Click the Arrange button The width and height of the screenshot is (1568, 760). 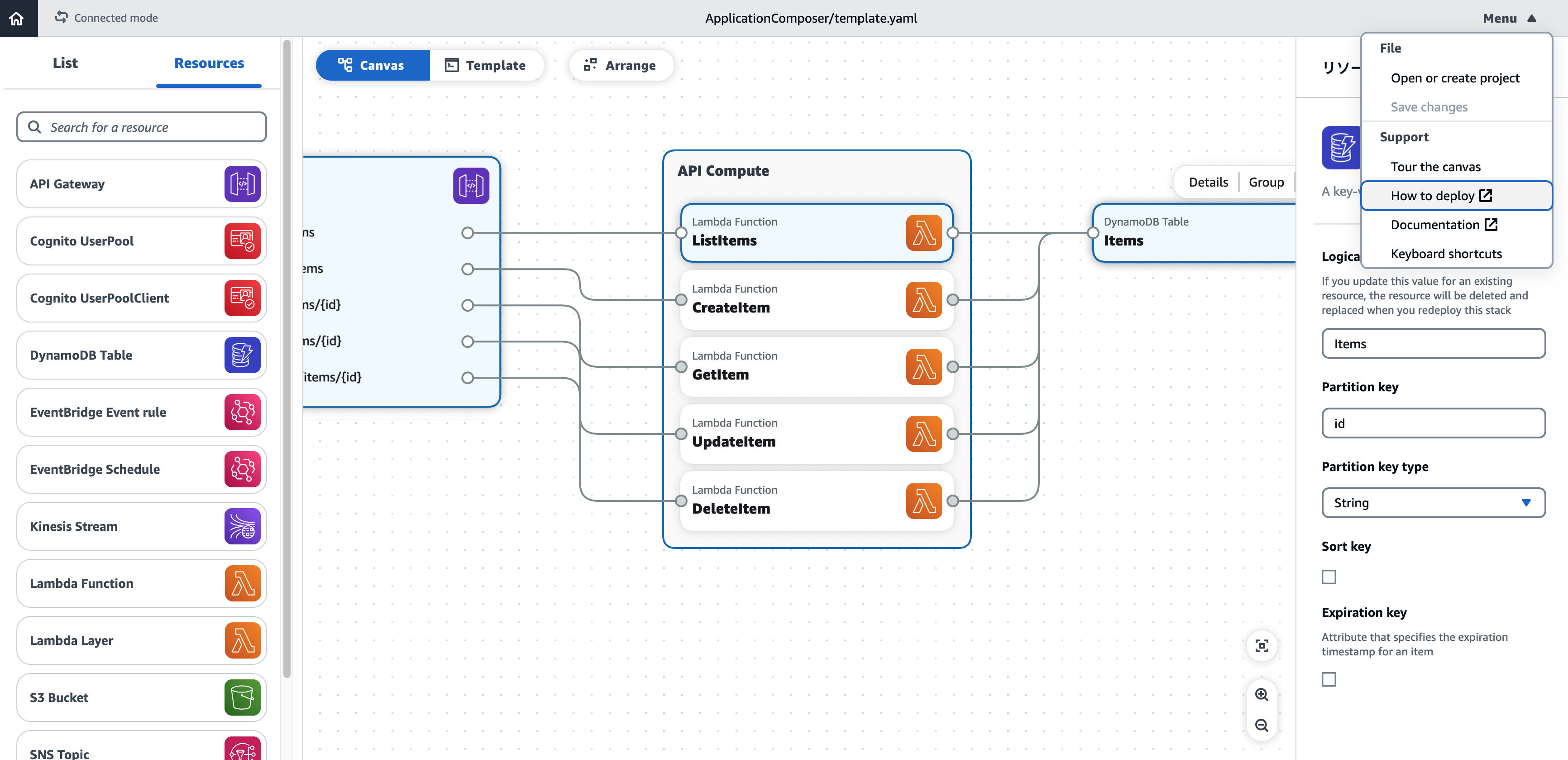coord(621,65)
